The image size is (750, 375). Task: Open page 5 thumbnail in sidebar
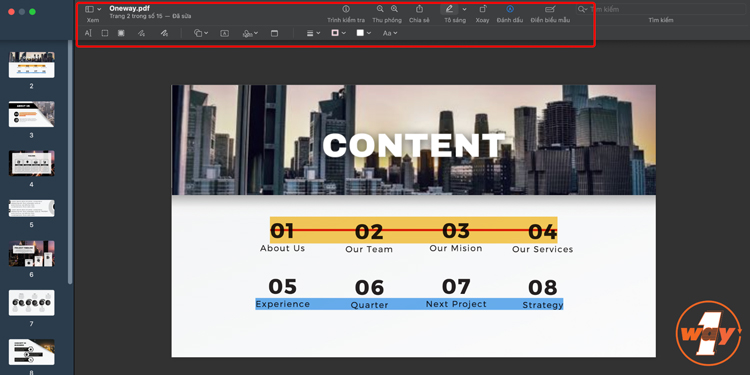tap(32, 209)
